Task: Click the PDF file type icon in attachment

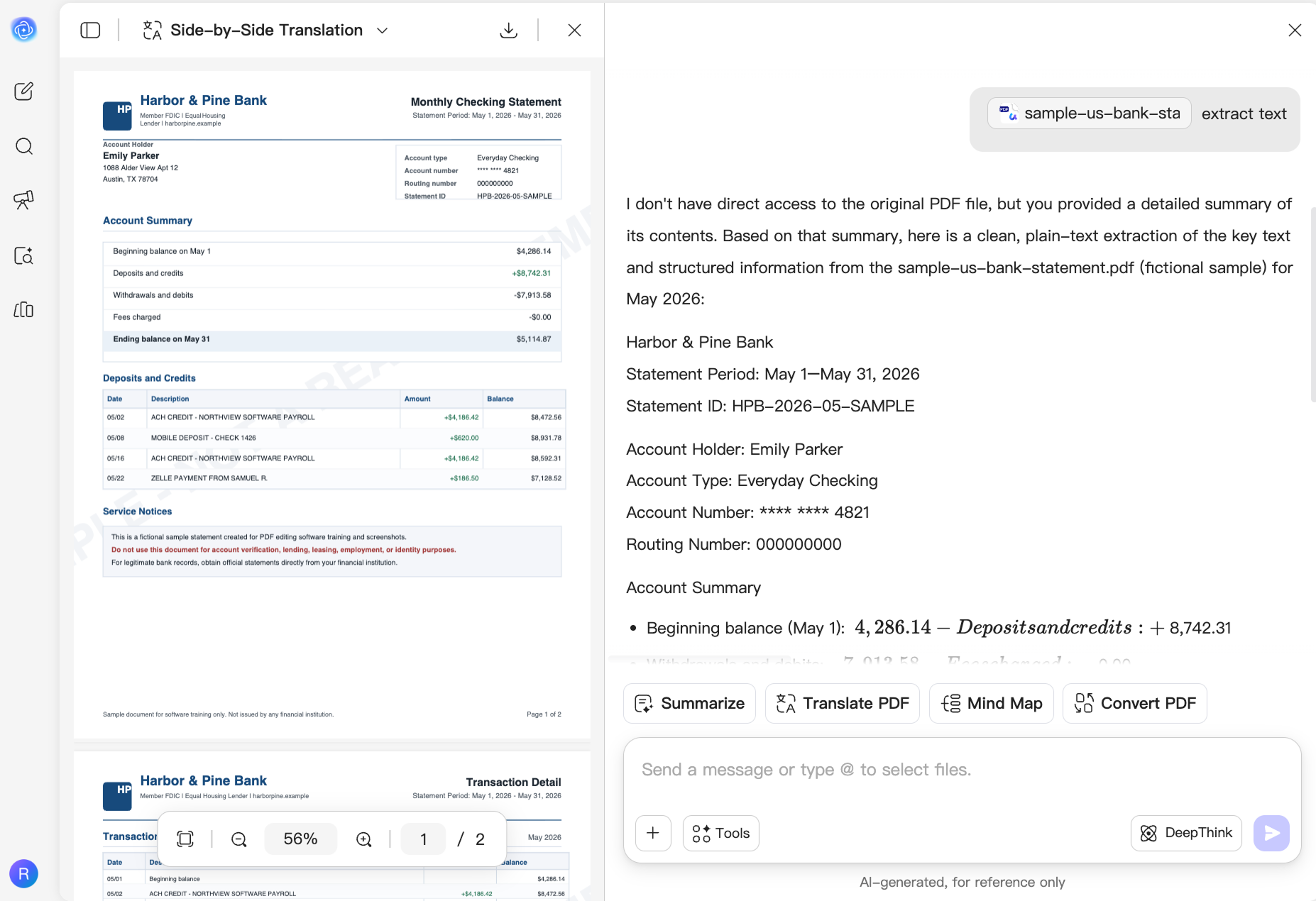Action: pyautogui.click(x=1008, y=114)
